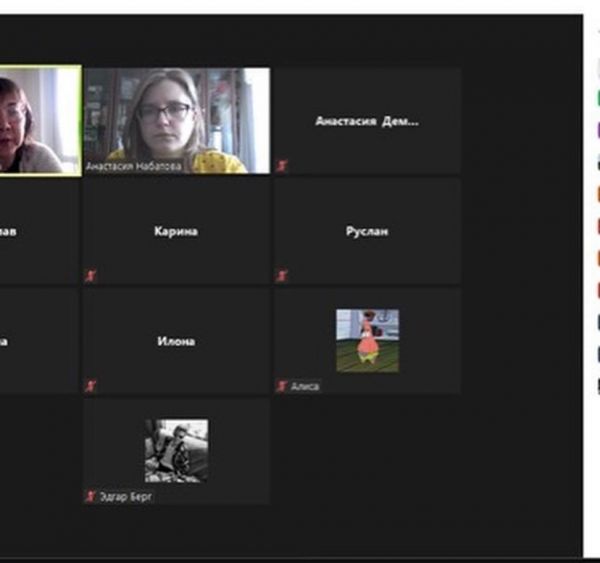Screen dimensions: 600x563
Task: Click the Илона participant name
Action: pos(176,341)
